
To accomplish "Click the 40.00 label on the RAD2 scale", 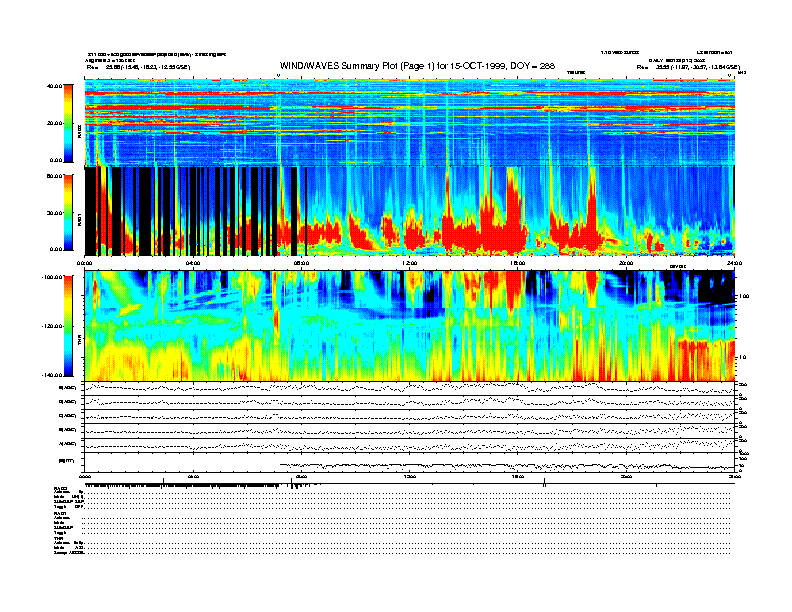I will pyautogui.click(x=55, y=86).
